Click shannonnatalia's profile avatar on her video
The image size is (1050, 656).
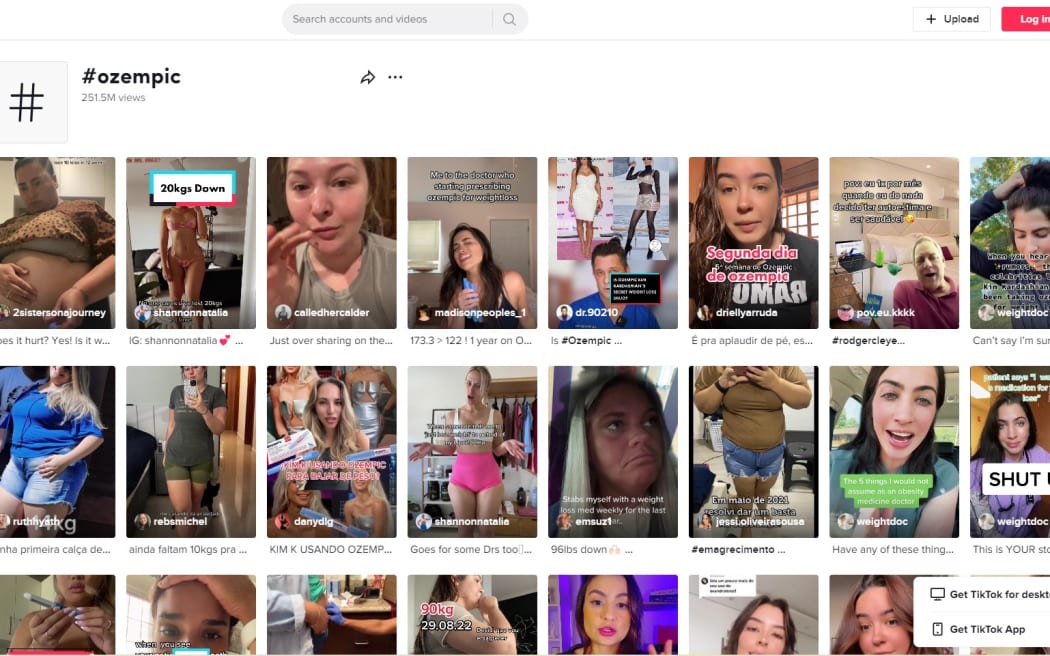point(140,311)
